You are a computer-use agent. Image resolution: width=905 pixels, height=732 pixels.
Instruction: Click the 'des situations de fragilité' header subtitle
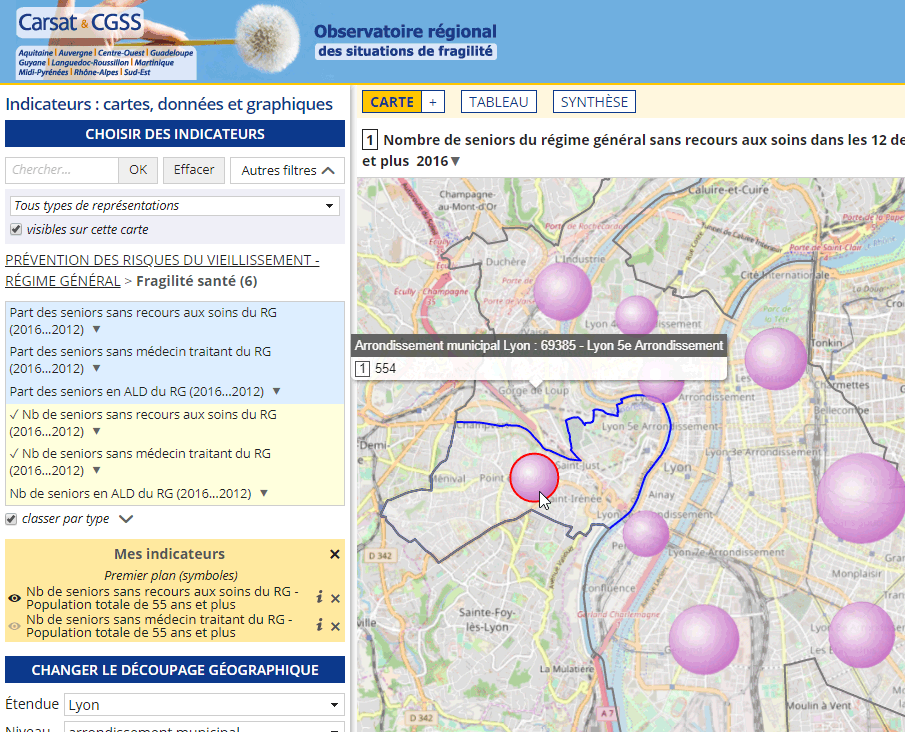click(x=406, y=51)
